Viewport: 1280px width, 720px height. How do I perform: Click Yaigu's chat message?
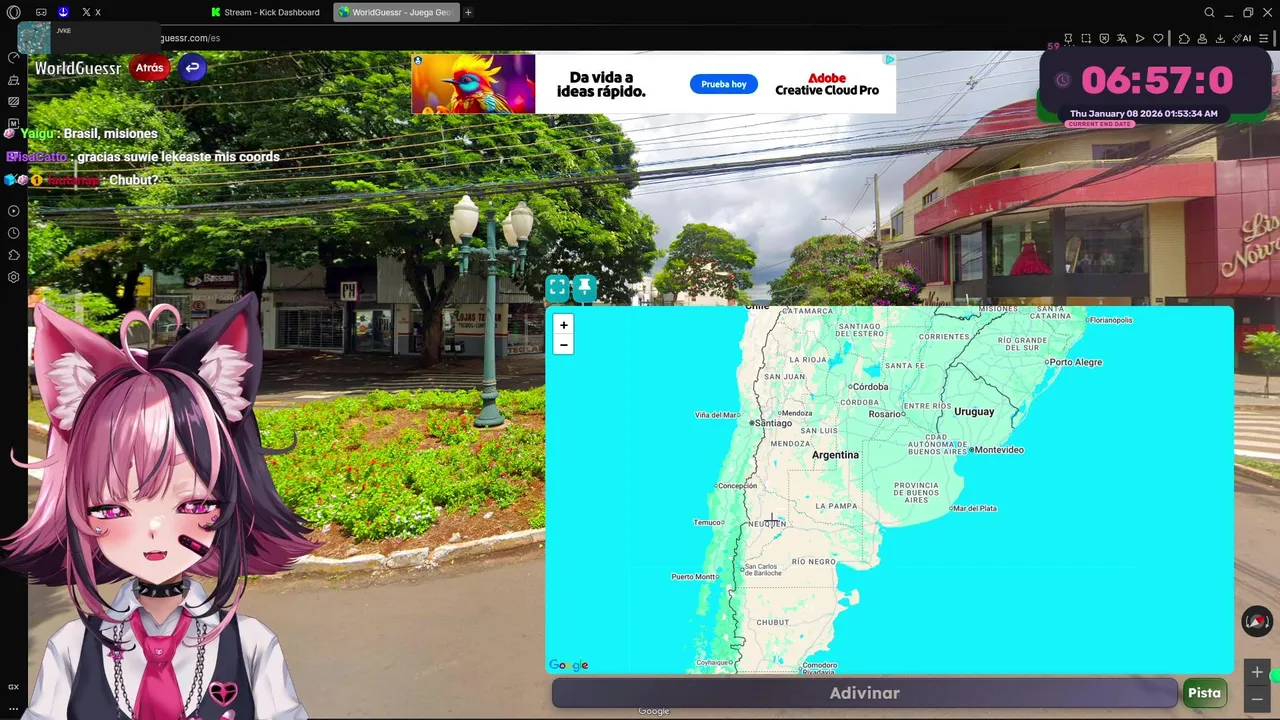pos(81,133)
